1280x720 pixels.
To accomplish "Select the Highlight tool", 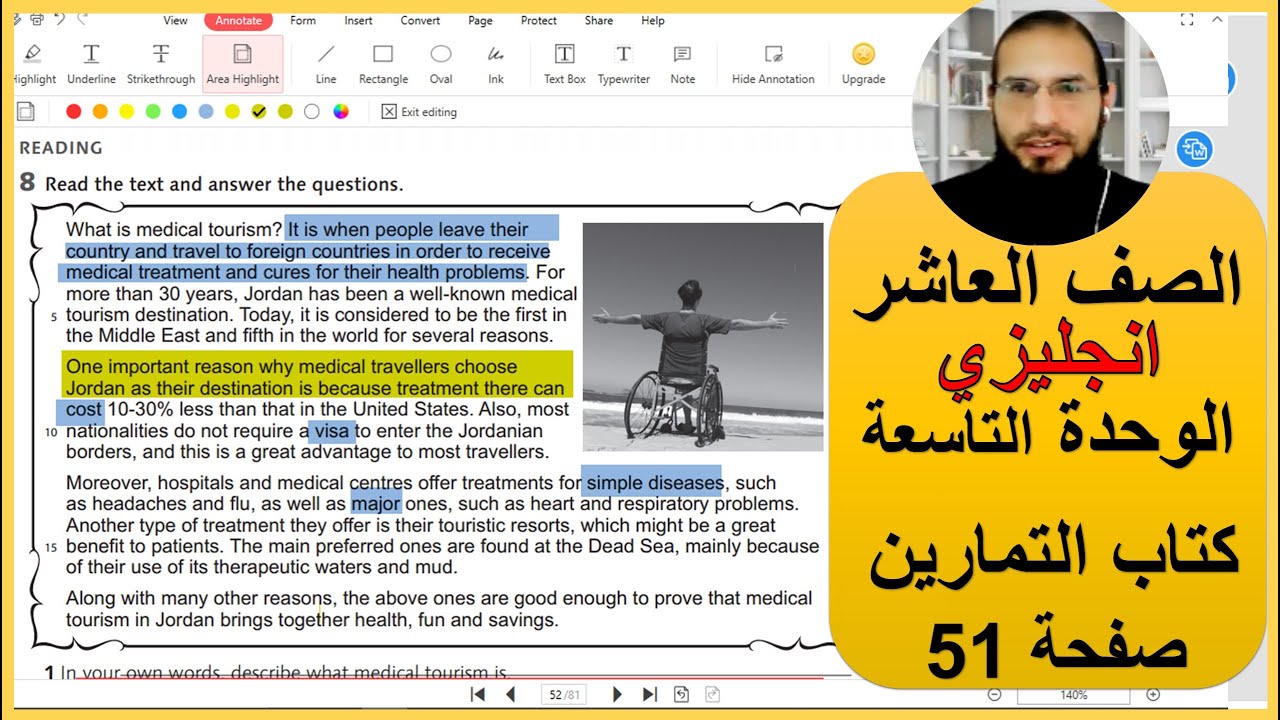I will pyautogui.click(x=34, y=63).
